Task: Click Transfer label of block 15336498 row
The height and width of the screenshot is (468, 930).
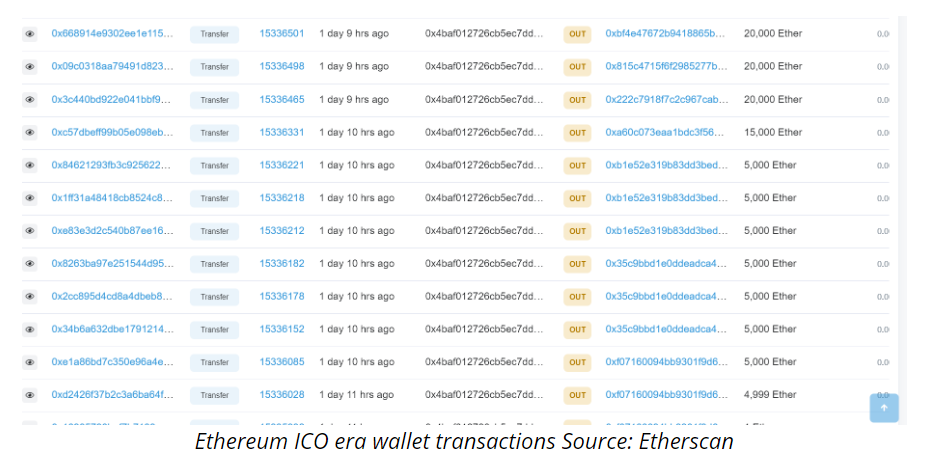Action: pos(215,67)
